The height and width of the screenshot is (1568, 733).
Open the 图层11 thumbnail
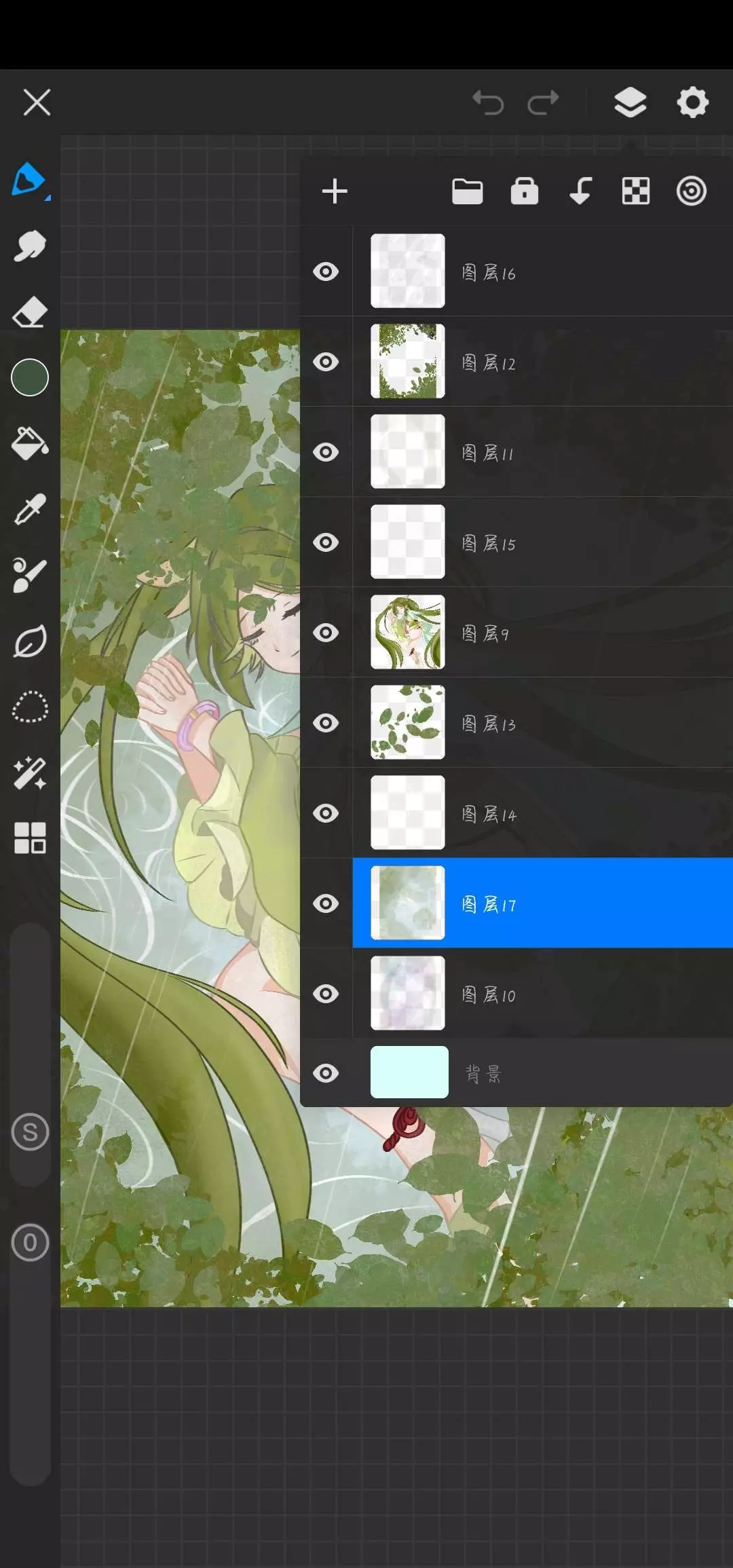click(408, 451)
